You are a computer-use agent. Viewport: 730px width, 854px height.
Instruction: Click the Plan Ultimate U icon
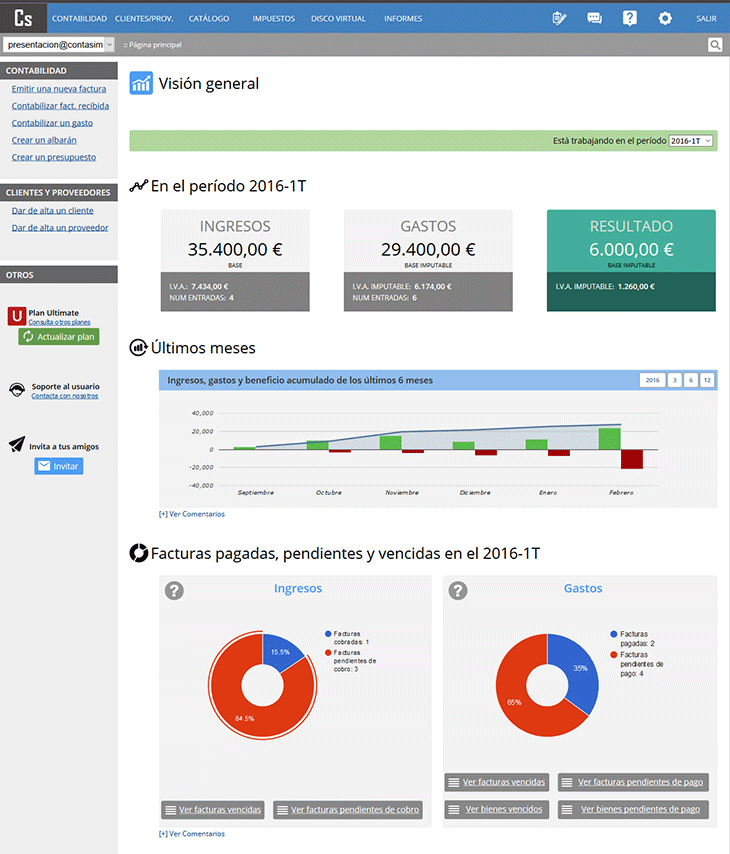pos(17,316)
